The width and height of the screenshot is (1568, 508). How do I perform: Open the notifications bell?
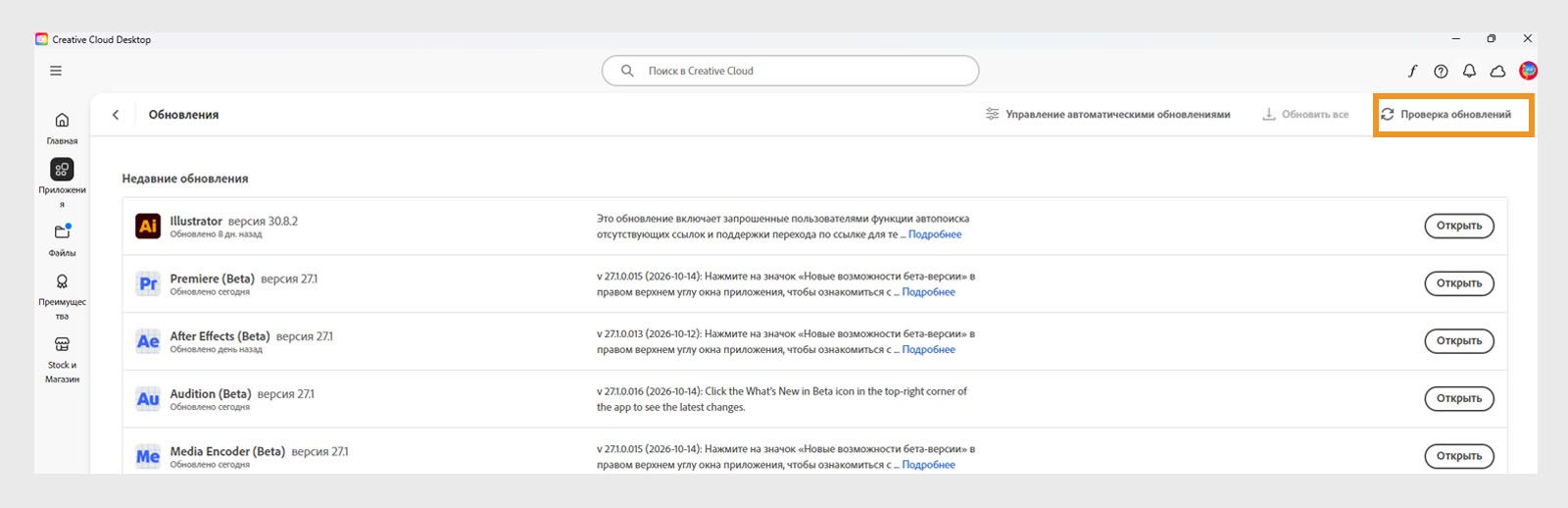pos(1469,71)
